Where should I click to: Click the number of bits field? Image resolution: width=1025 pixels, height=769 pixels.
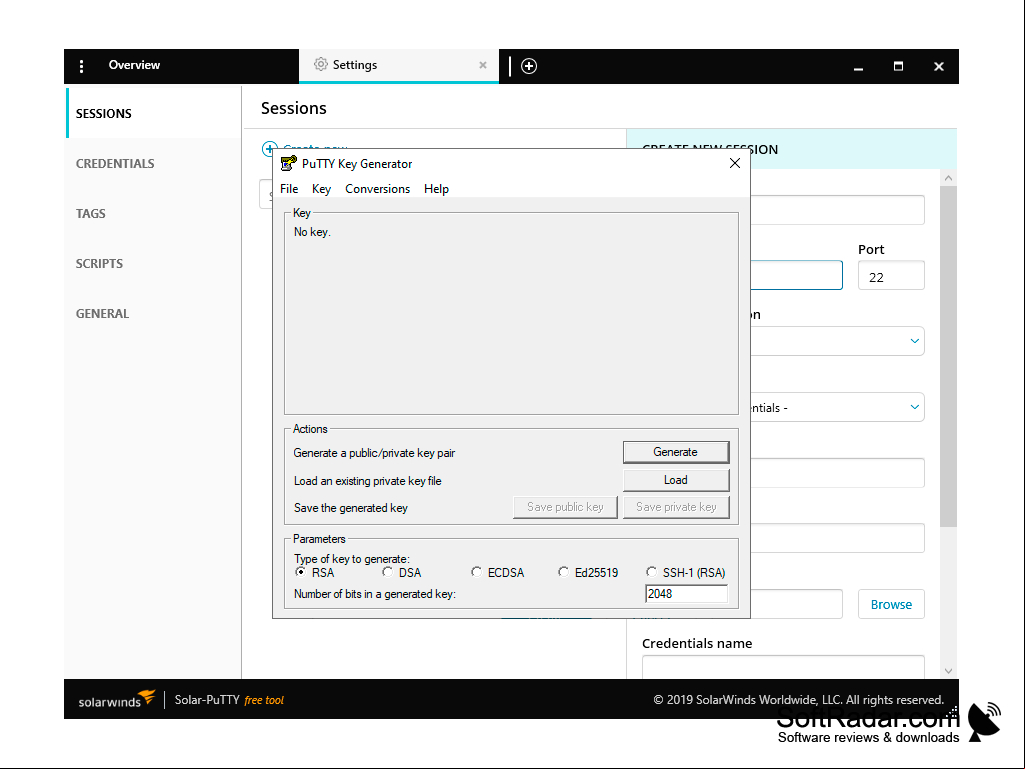(x=686, y=594)
